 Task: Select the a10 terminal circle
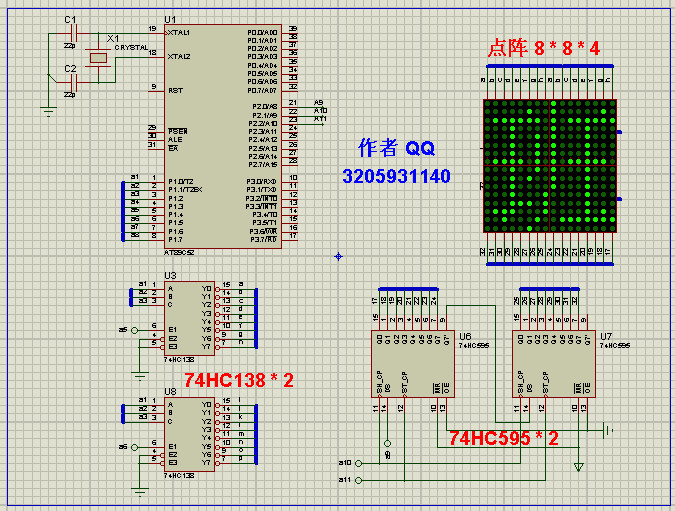point(358,463)
